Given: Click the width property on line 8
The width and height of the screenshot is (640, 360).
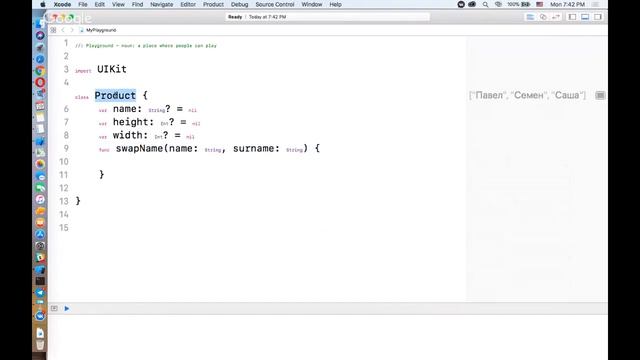Looking at the screenshot, I should coord(128,135).
